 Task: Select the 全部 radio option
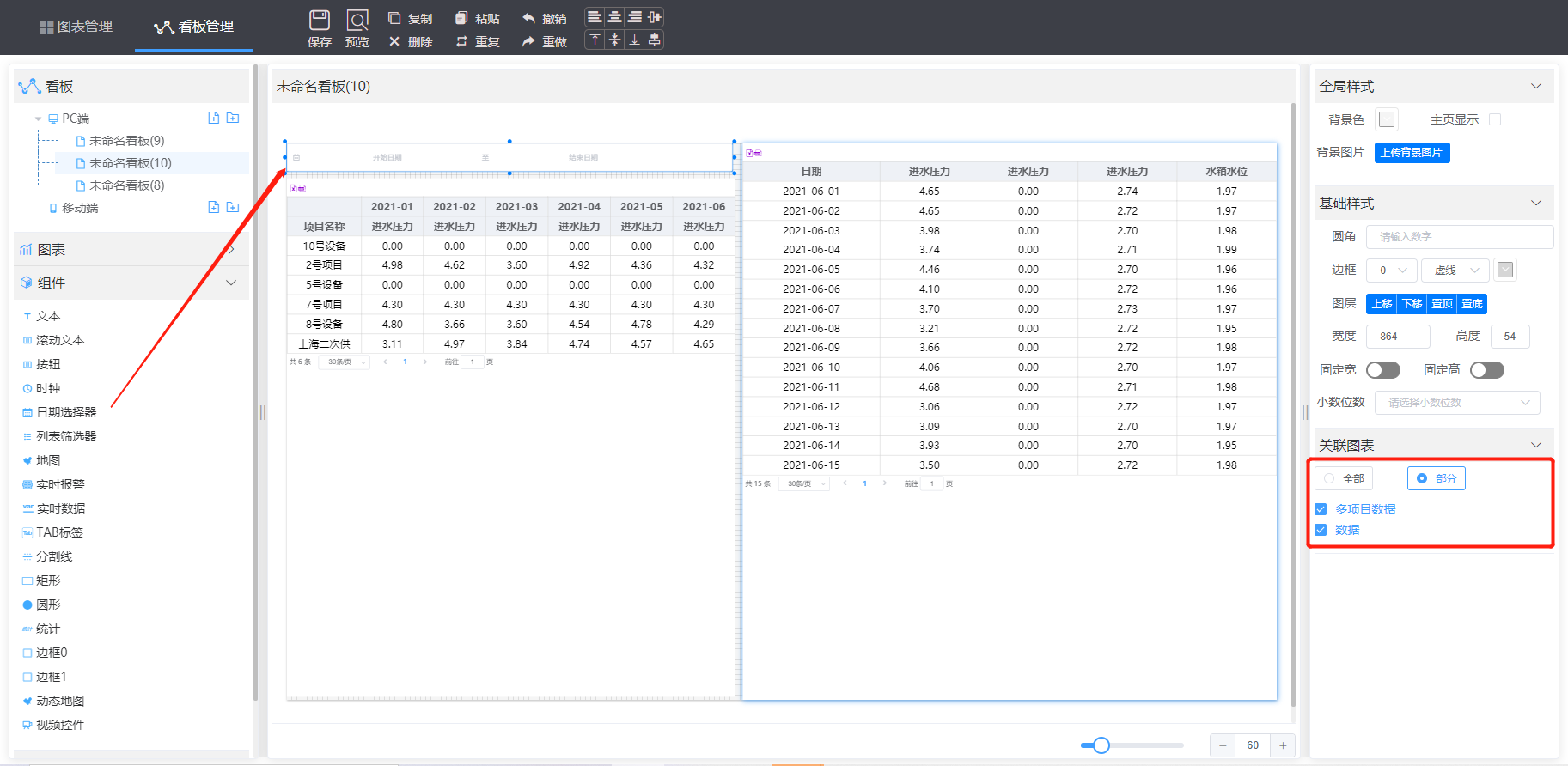pyautogui.click(x=1345, y=478)
